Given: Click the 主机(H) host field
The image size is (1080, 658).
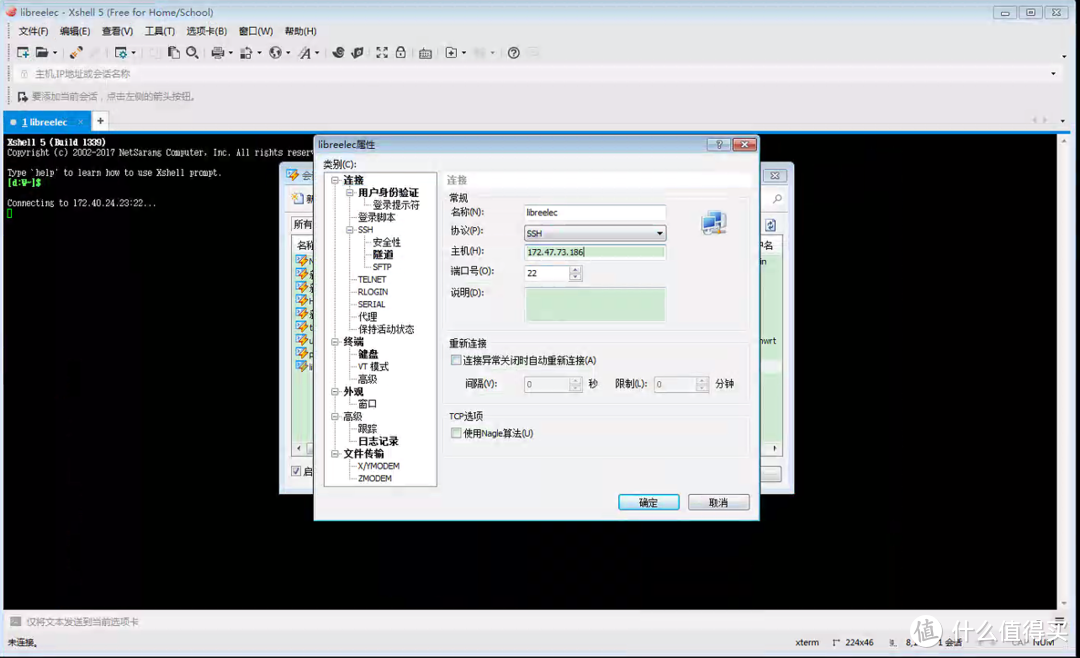Looking at the screenshot, I should [595, 252].
